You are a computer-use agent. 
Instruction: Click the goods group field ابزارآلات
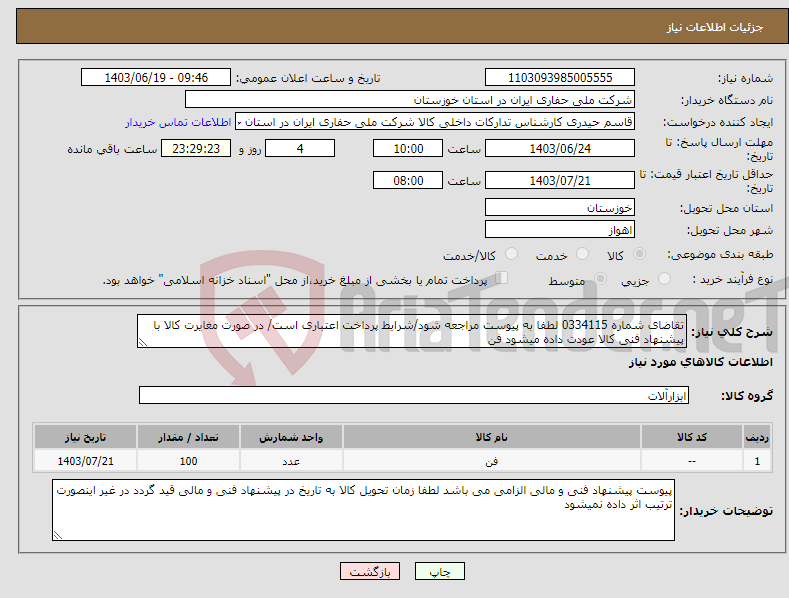[414, 395]
